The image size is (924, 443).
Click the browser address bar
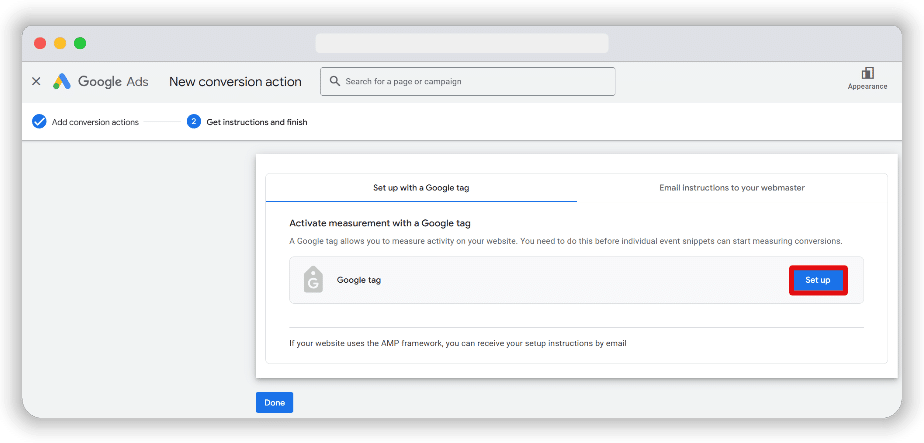click(x=462, y=43)
